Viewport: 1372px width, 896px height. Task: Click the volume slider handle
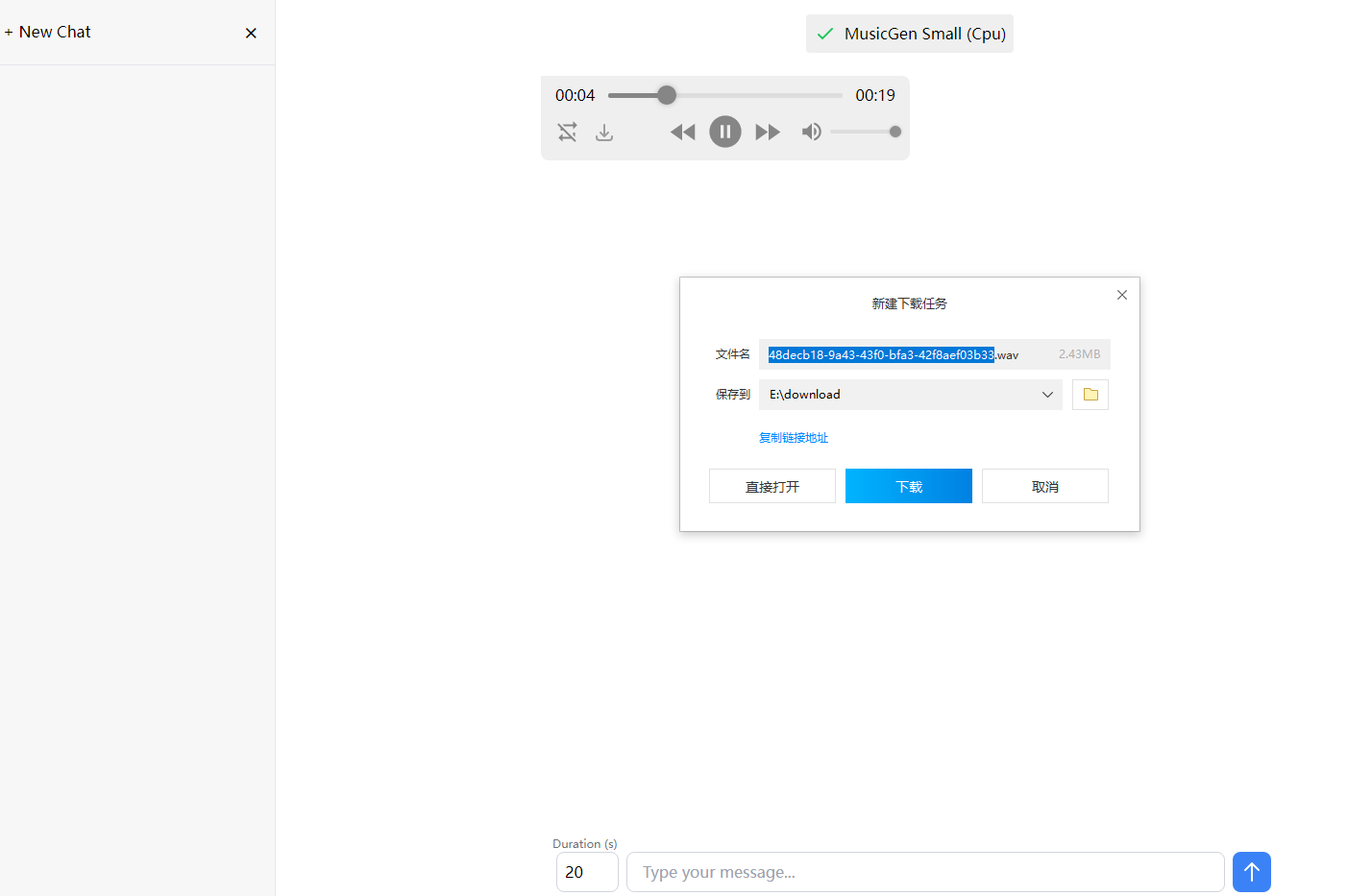(x=894, y=132)
